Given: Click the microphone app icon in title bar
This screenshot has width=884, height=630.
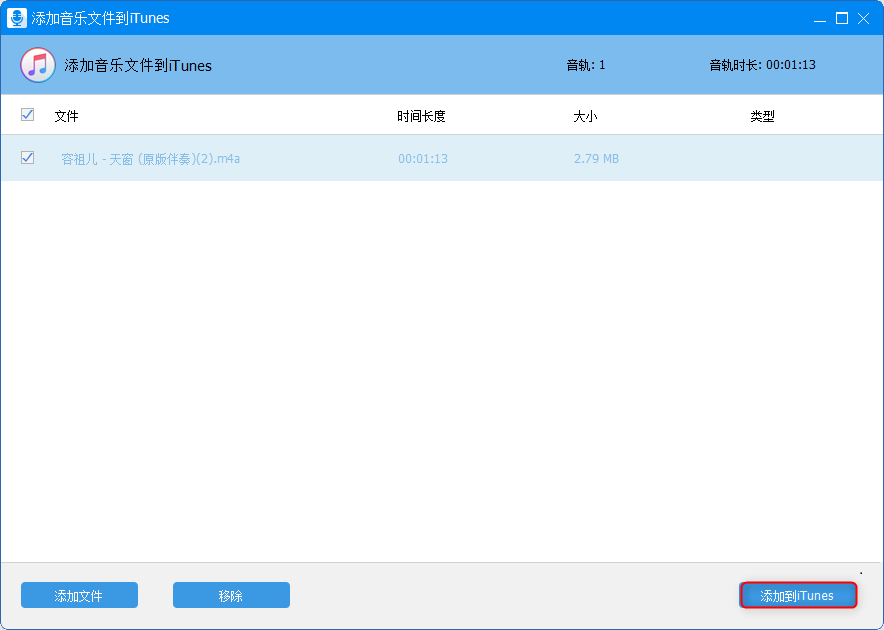Looking at the screenshot, I should click(17, 18).
